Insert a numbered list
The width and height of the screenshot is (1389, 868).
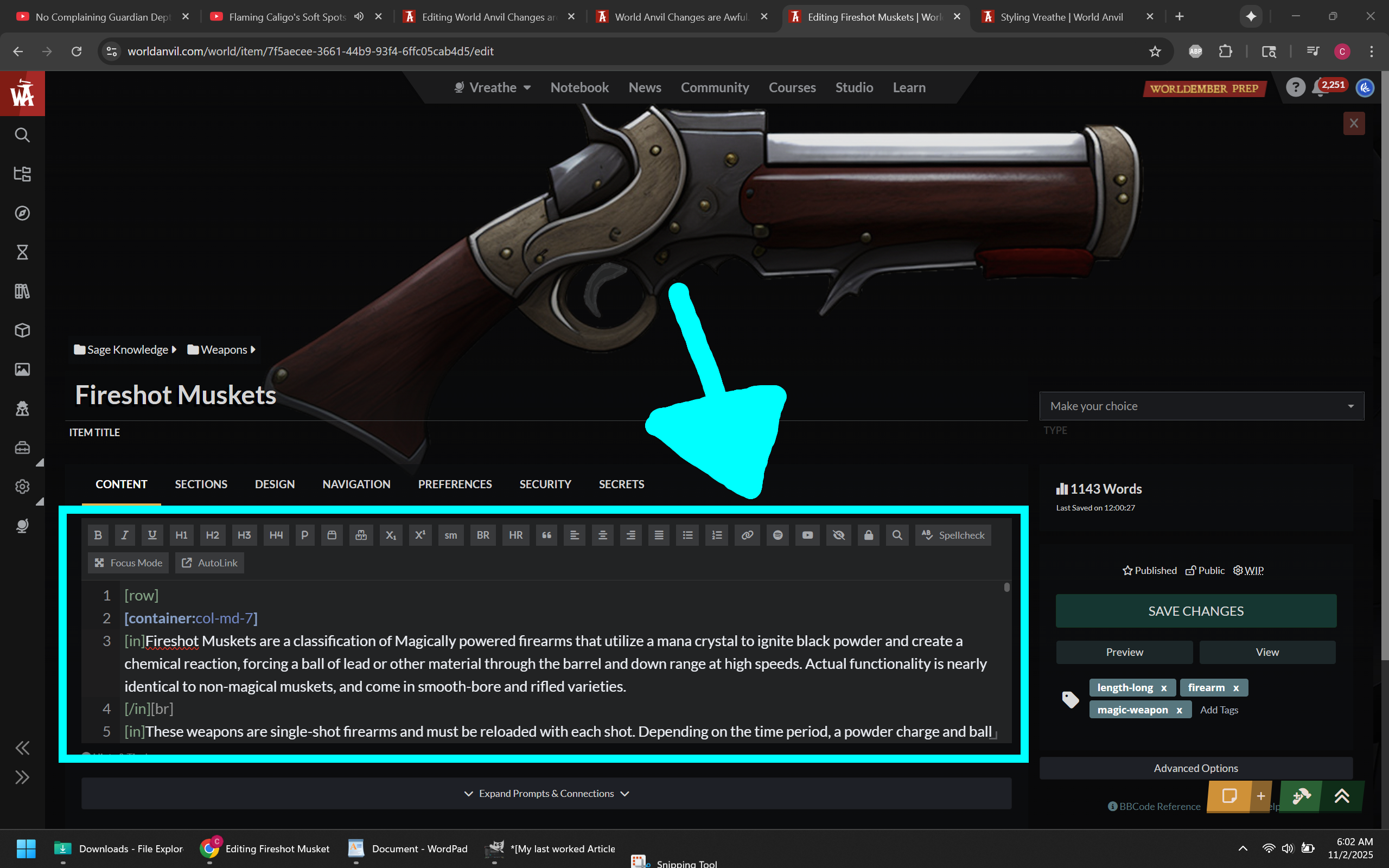point(716,535)
